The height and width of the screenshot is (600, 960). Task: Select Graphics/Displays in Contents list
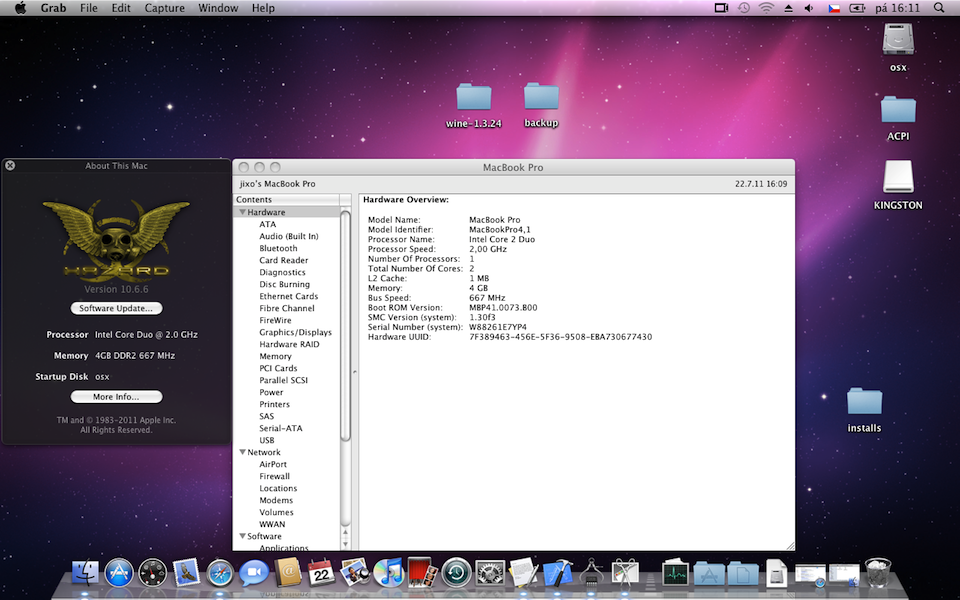(295, 332)
